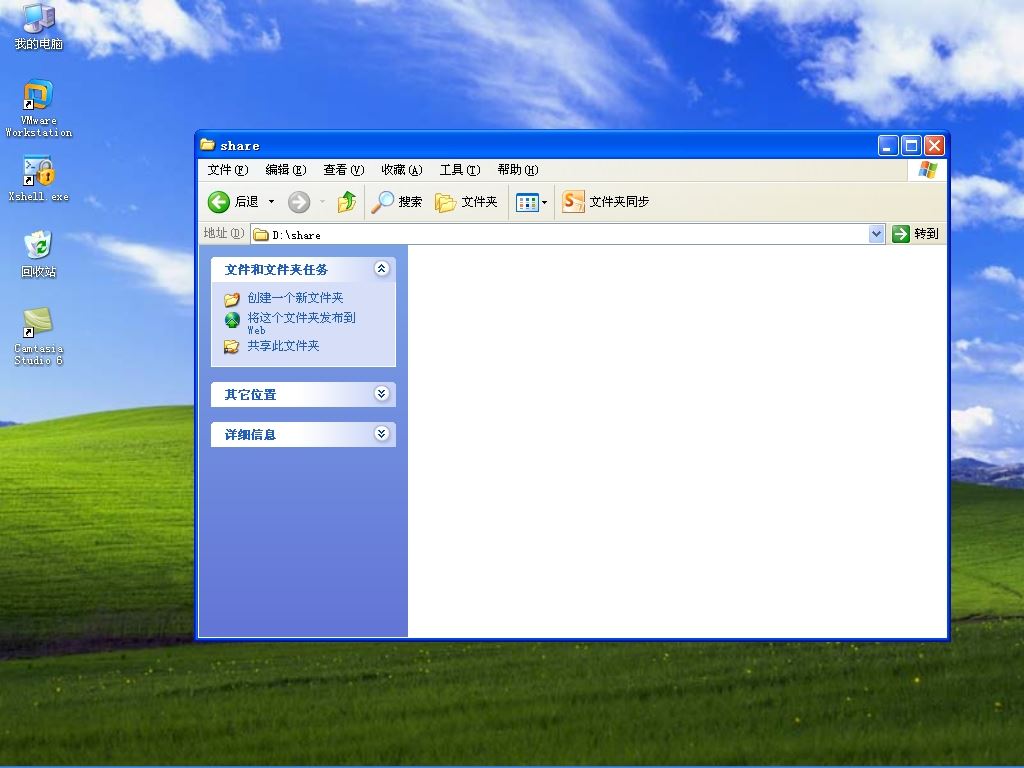1024x768 pixels.
Task: Minimize the share window
Action: pos(888,146)
